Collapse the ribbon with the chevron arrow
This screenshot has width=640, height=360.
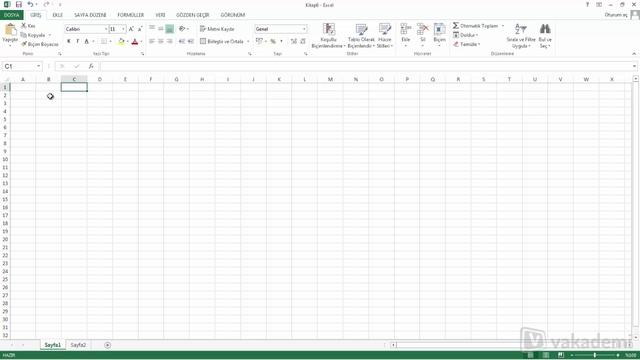tap(634, 53)
